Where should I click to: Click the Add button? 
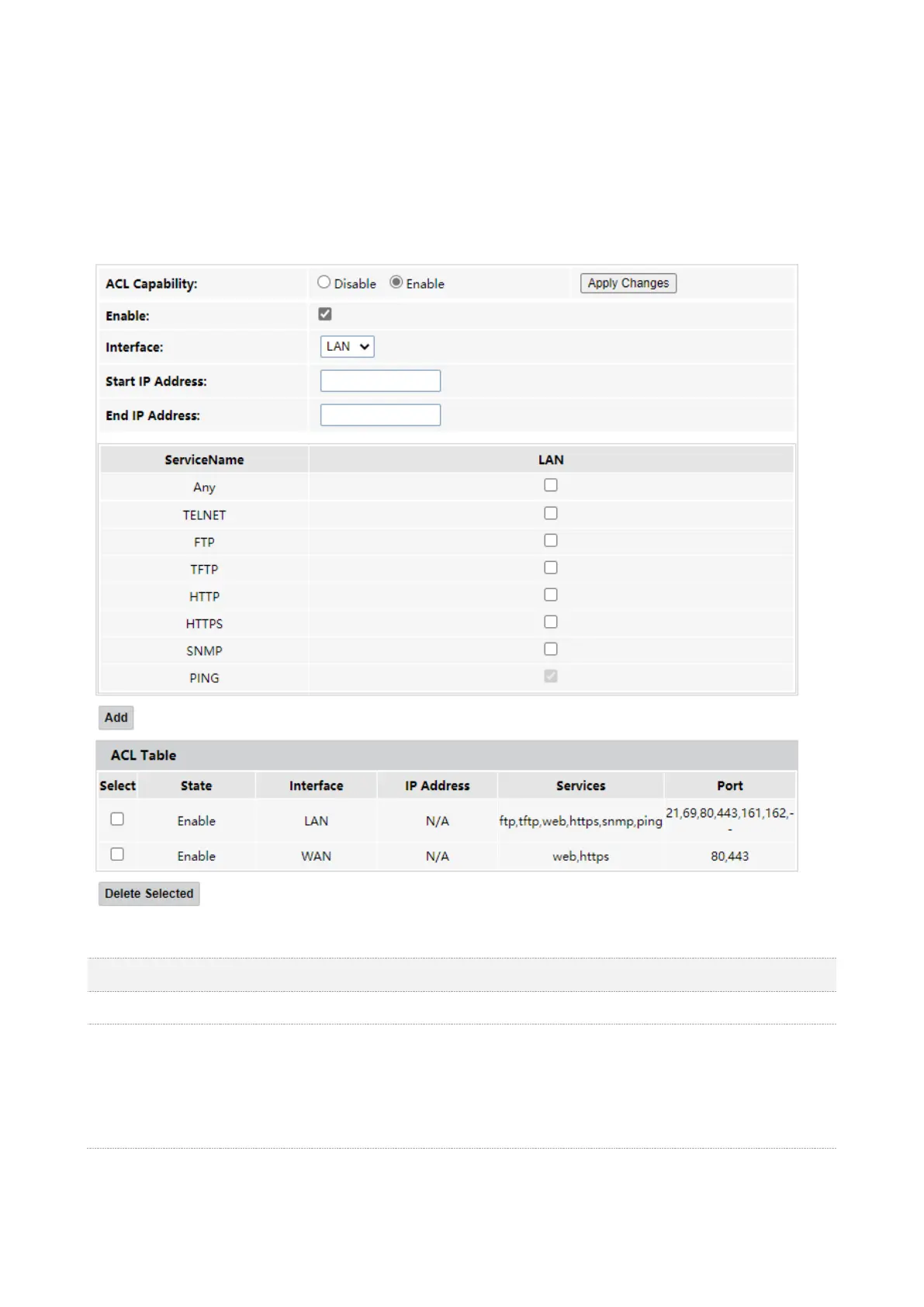tap(116, 718)
